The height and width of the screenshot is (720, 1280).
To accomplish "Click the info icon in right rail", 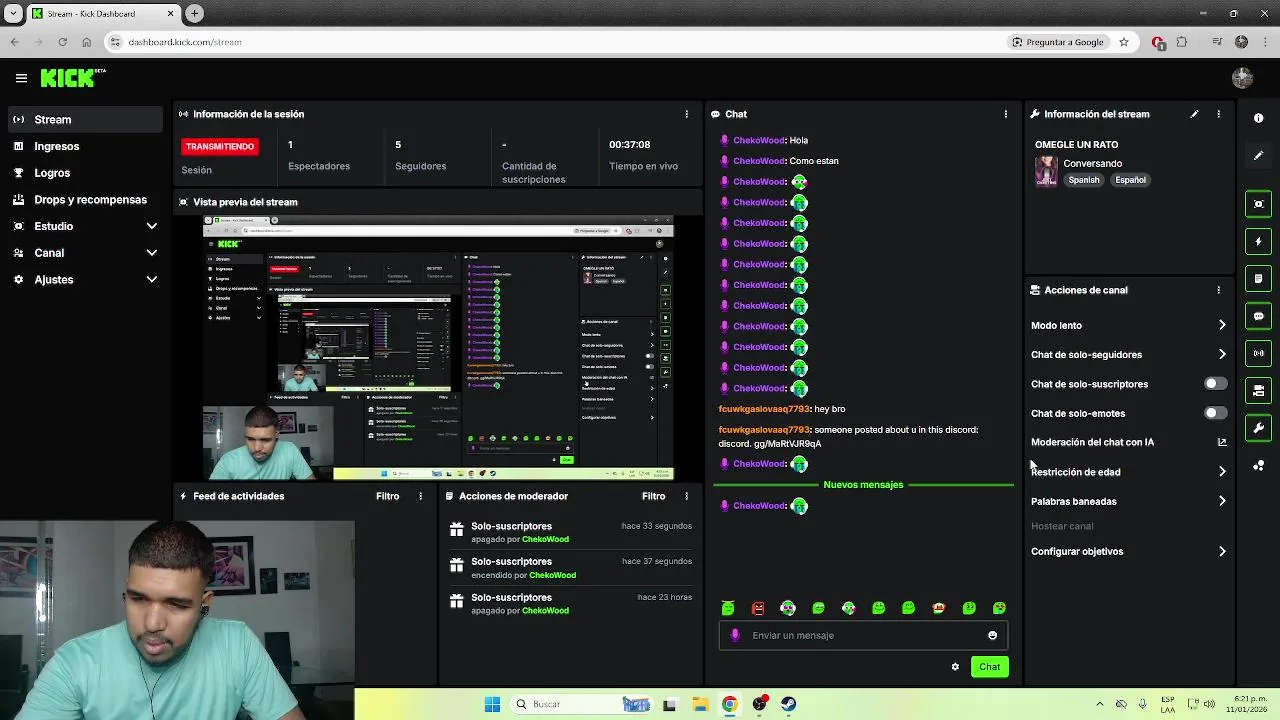I will tap(1258, 118).
